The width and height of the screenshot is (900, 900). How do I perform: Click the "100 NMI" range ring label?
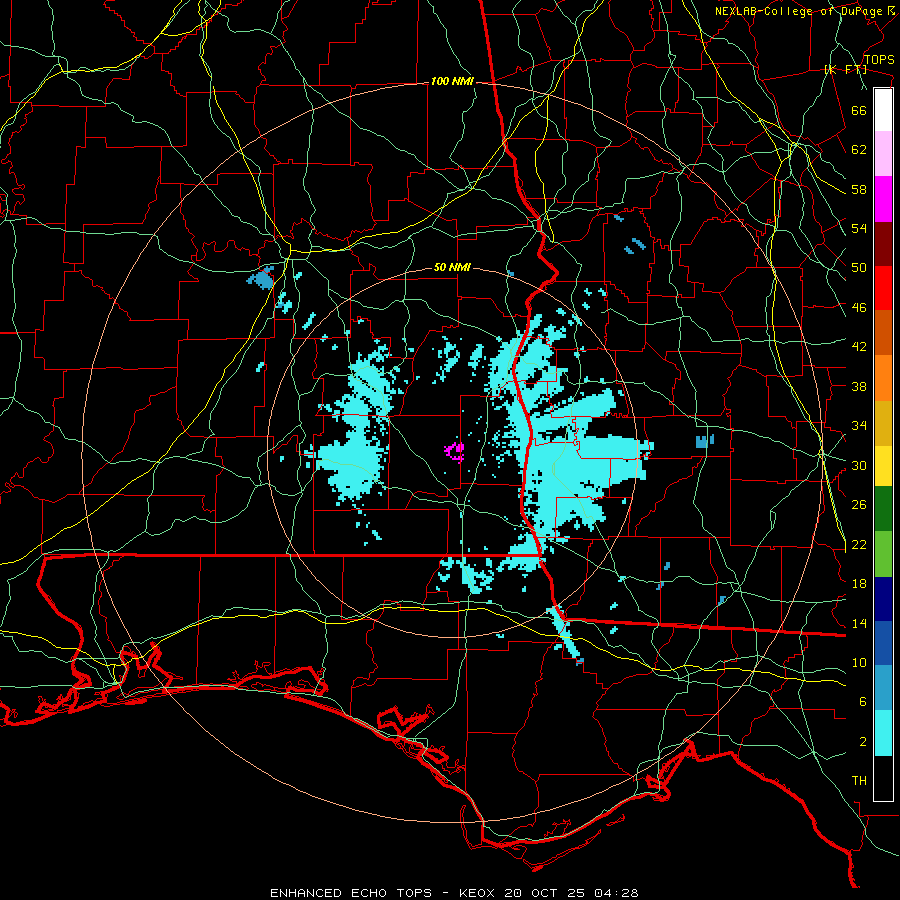[x=452, y=82]
